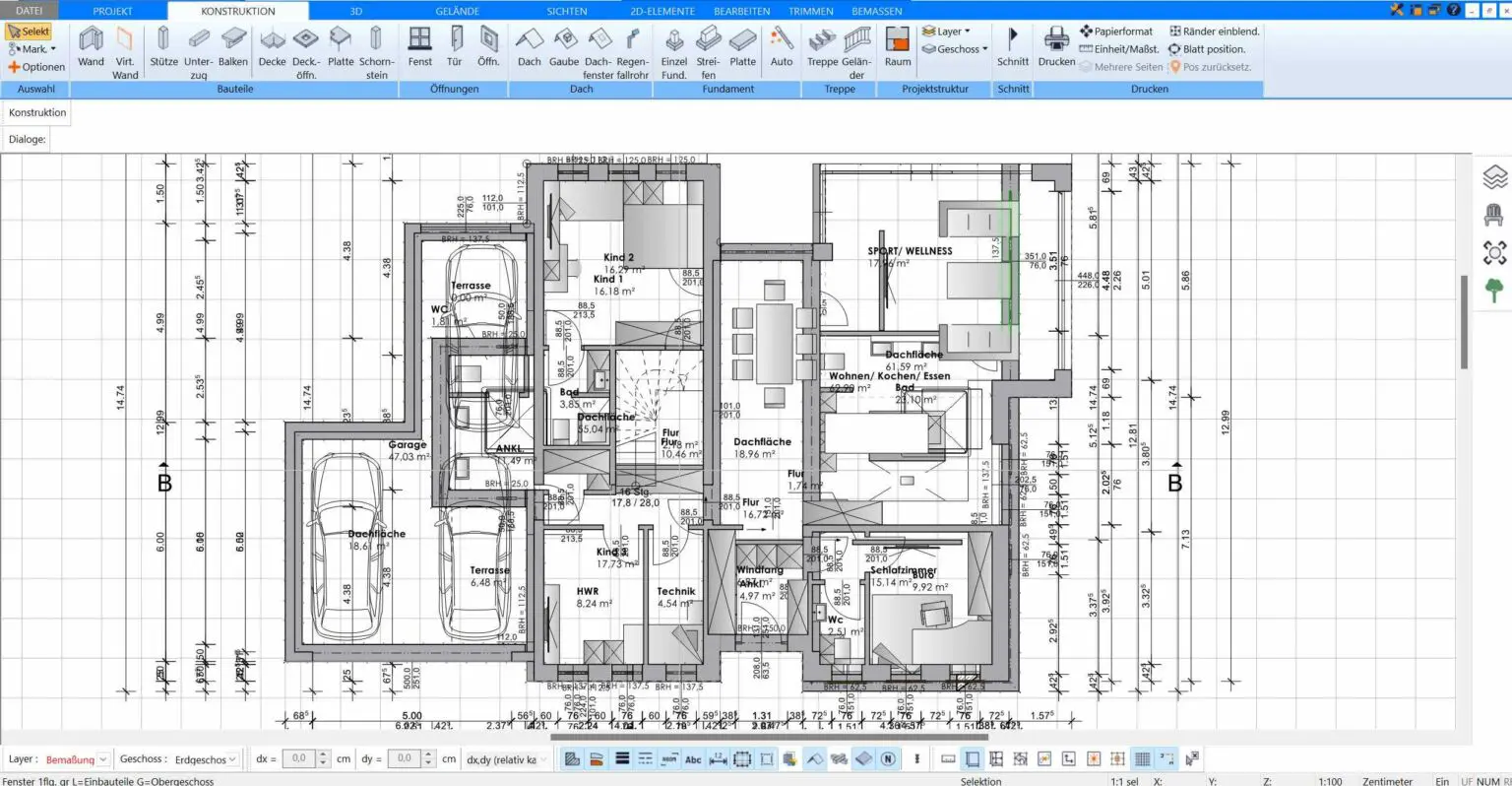Viewport: 1512px width, 786px height.
Task: Toggle the circled N north arrow button
Action: pos(888,758)
